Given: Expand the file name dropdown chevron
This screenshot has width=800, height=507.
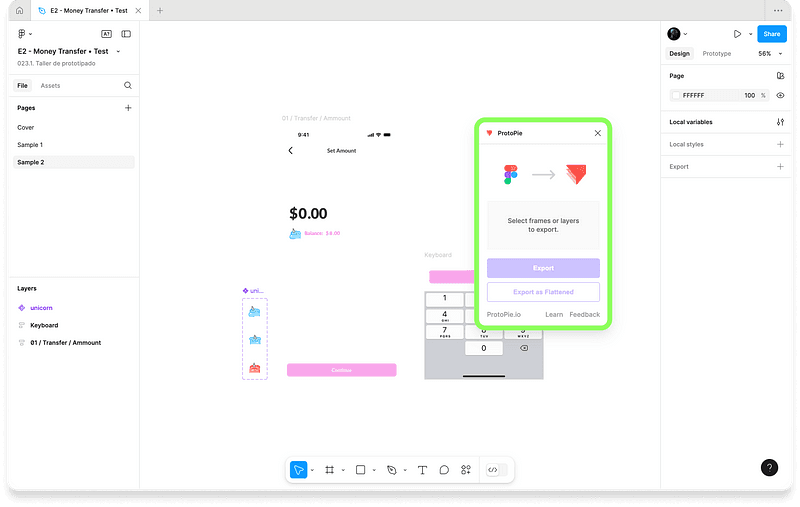Looking at the screenshot, I should [x=118, y=52].
